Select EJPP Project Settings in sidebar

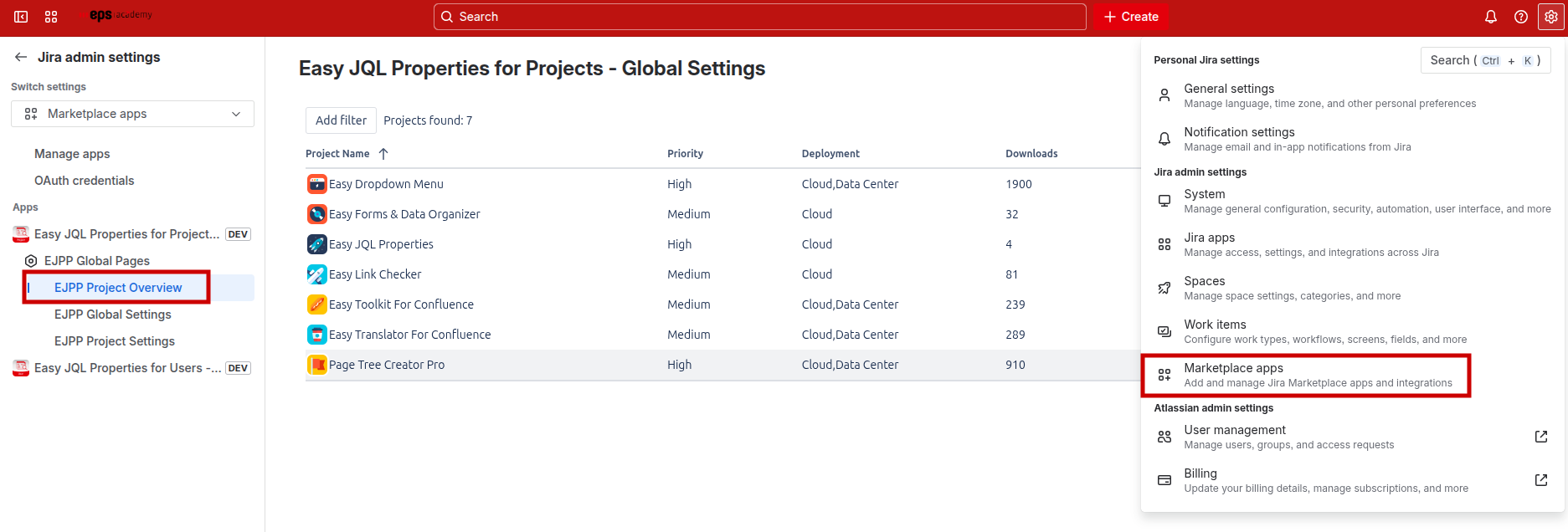[115, 341]
